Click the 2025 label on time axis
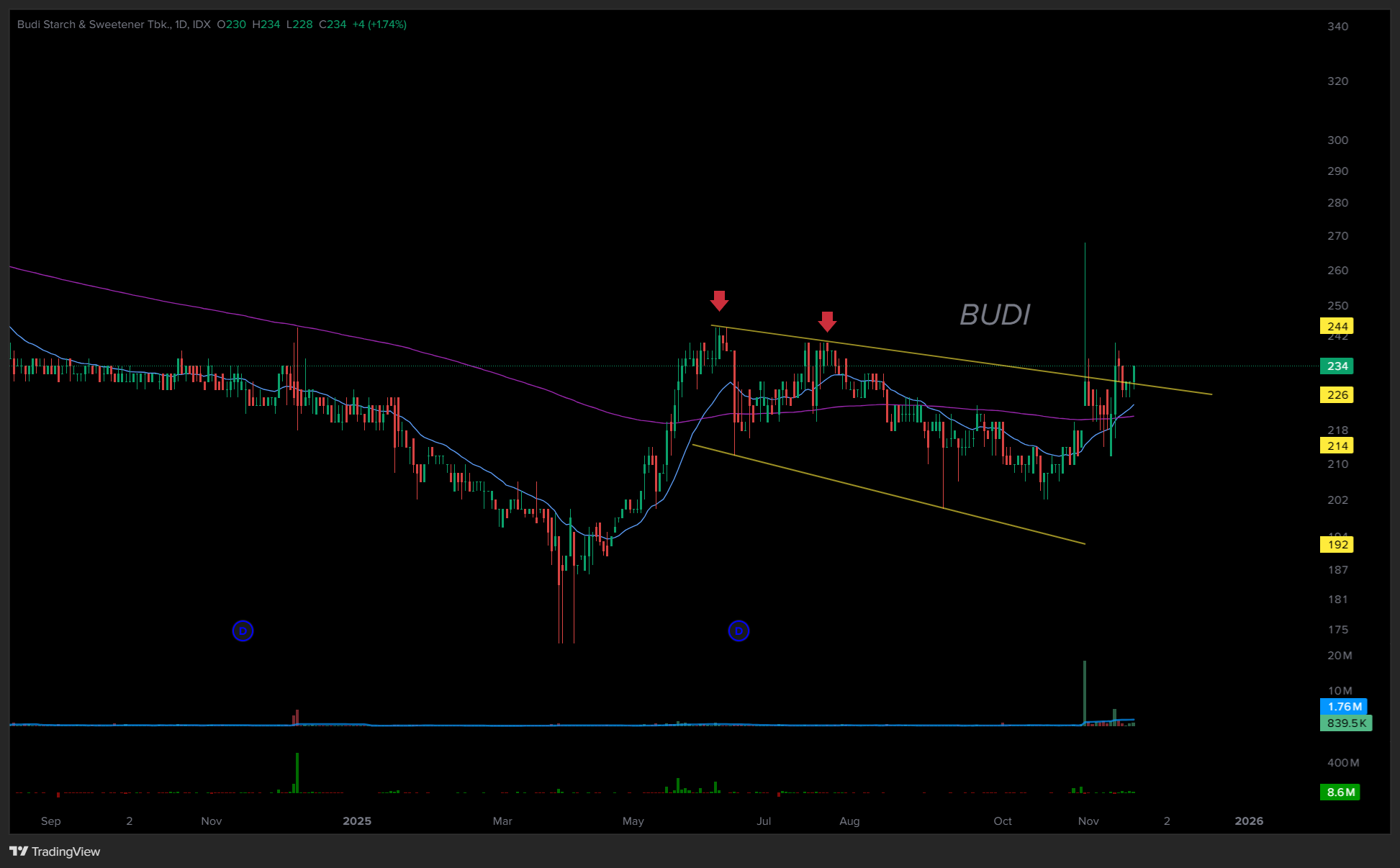Viewport: 1400px width, 868px height. point(357,821)
